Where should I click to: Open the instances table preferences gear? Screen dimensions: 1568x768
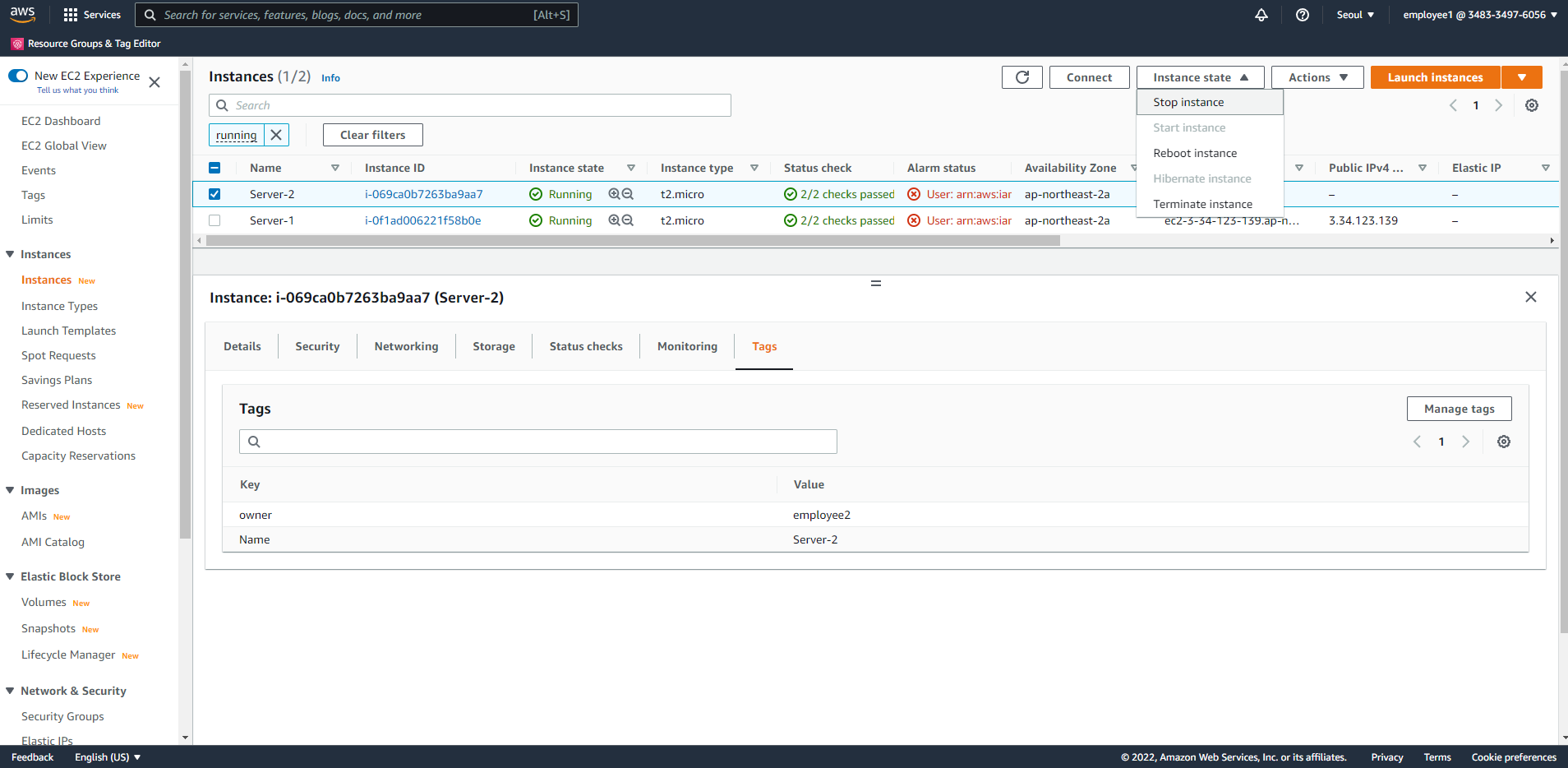click(x=1532, y=105)
